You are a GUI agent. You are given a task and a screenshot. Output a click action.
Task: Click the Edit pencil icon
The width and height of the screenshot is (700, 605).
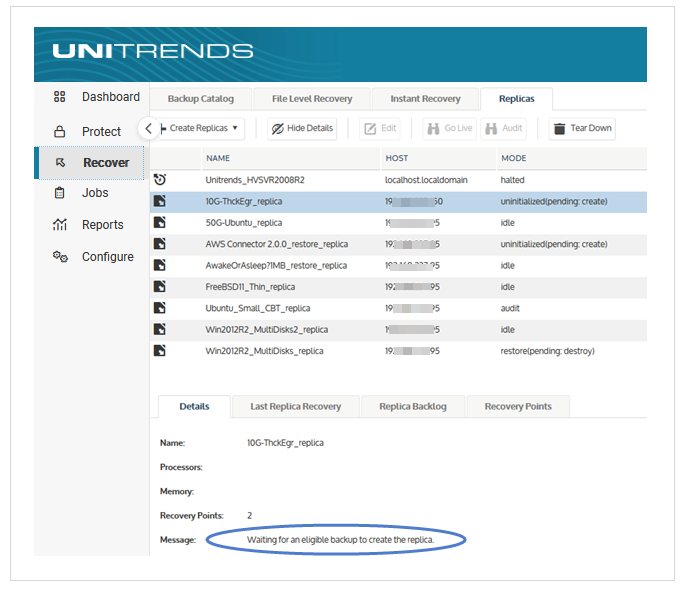370,129
